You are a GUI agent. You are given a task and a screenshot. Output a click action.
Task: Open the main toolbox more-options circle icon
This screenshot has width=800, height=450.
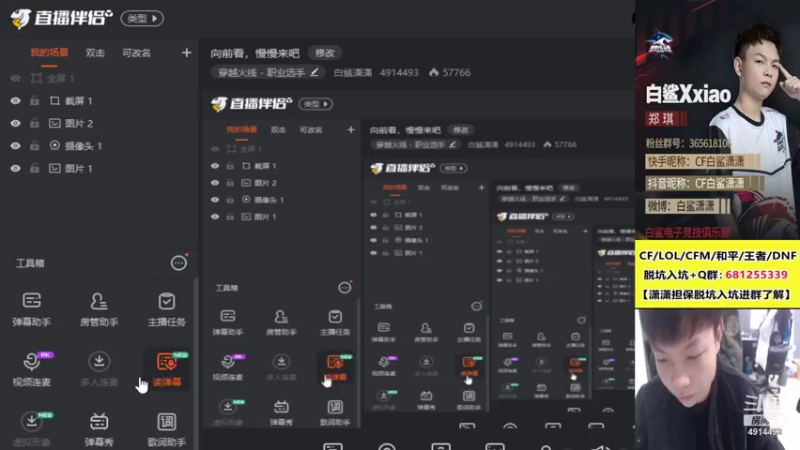pos(179,263)
